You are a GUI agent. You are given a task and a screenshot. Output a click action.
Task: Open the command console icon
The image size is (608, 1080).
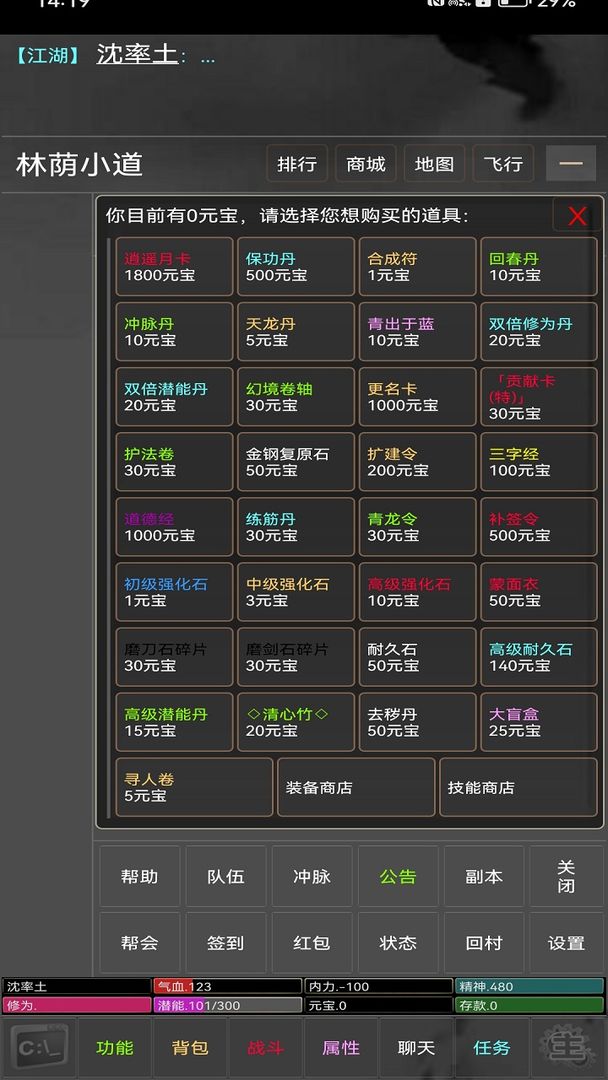[42, 1047]
